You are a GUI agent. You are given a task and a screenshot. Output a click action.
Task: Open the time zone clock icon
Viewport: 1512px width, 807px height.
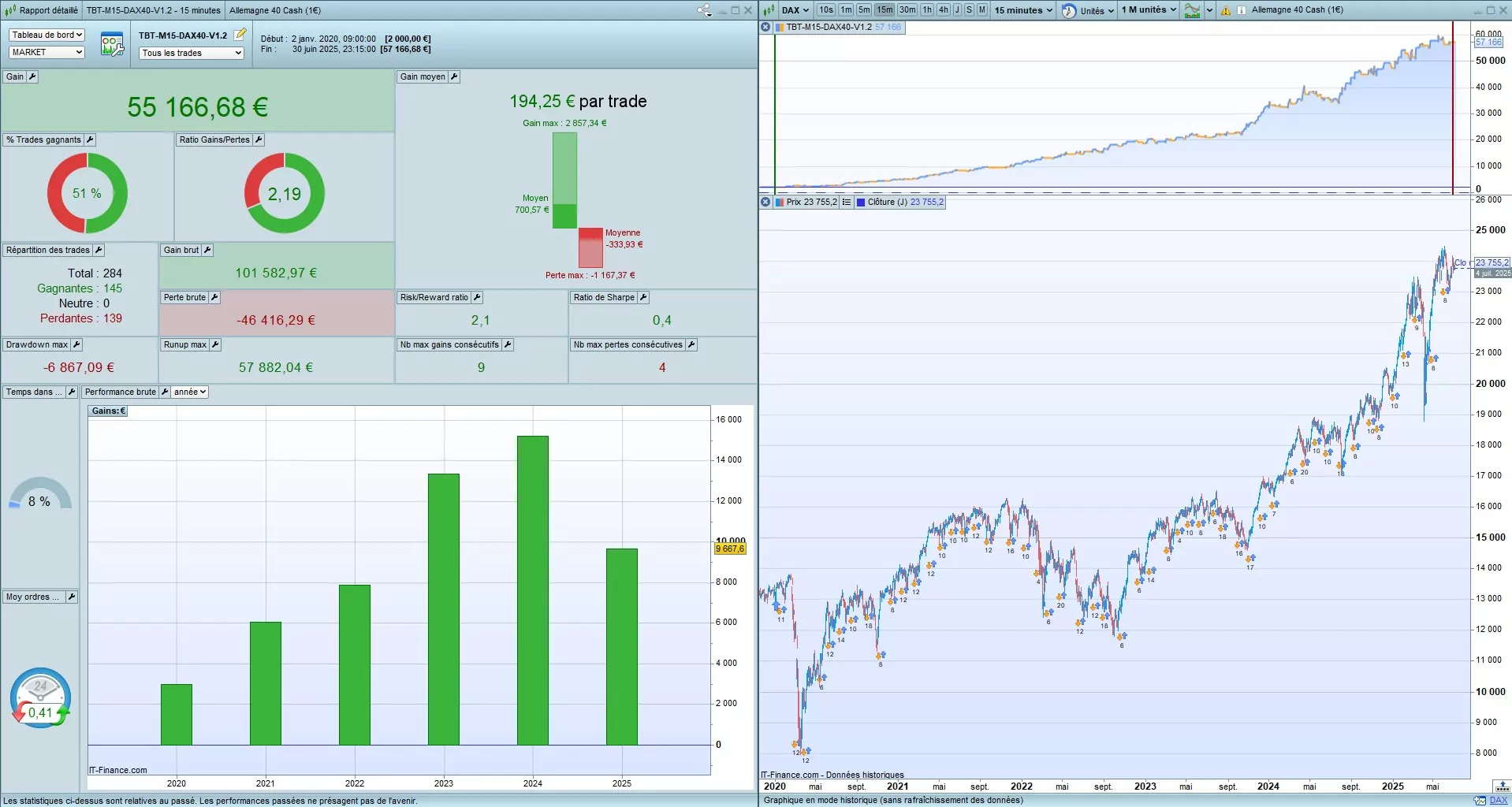click(1069, 10)
